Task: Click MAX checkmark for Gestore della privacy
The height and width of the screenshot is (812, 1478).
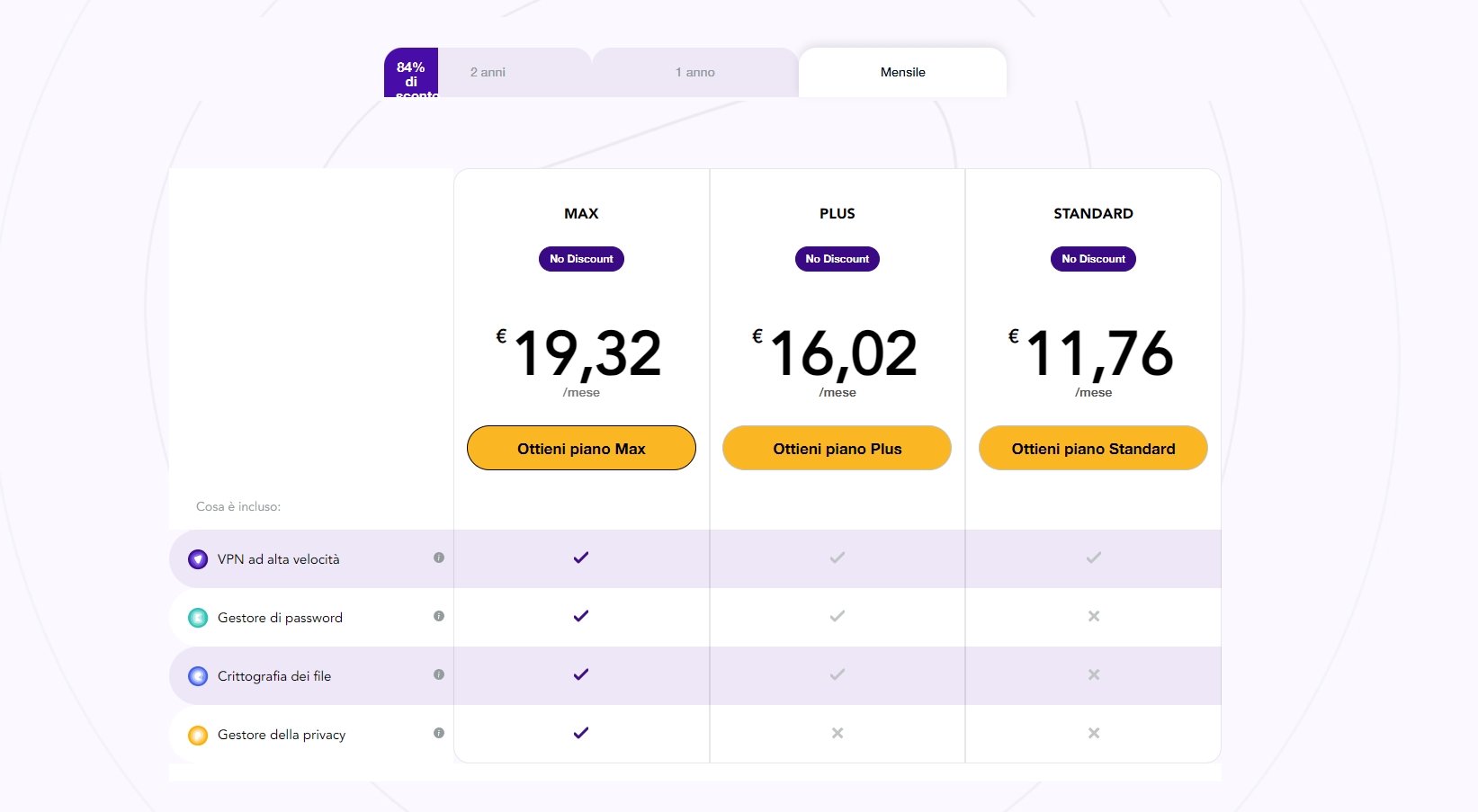Action: pyautogui.click(x=581, y=733)
